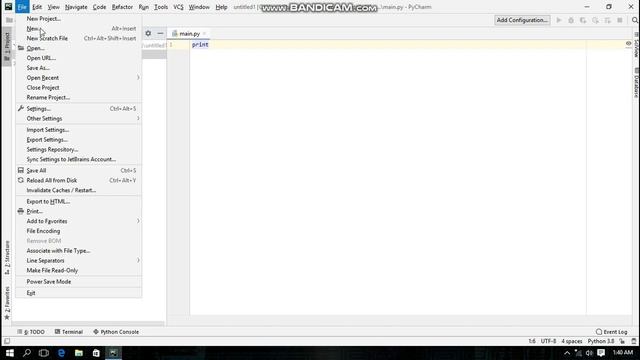The height and width of the screenshot is (360, 640).
Task: Select Sync Settings to JetBrains Account
Action: pyautogui.click(x=79, y=159)
